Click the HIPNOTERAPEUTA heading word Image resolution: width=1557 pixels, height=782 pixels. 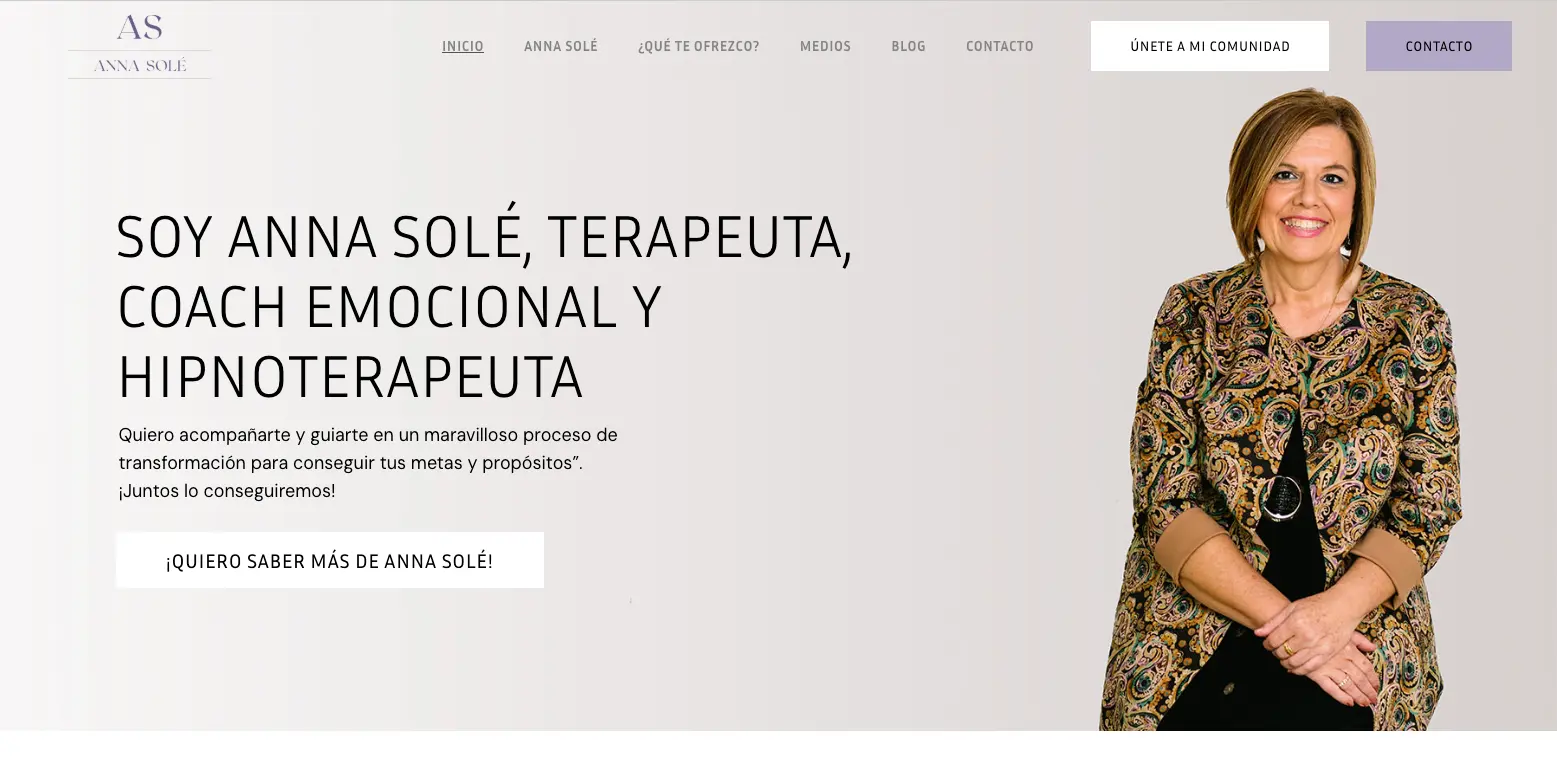[x=350, y=377]
